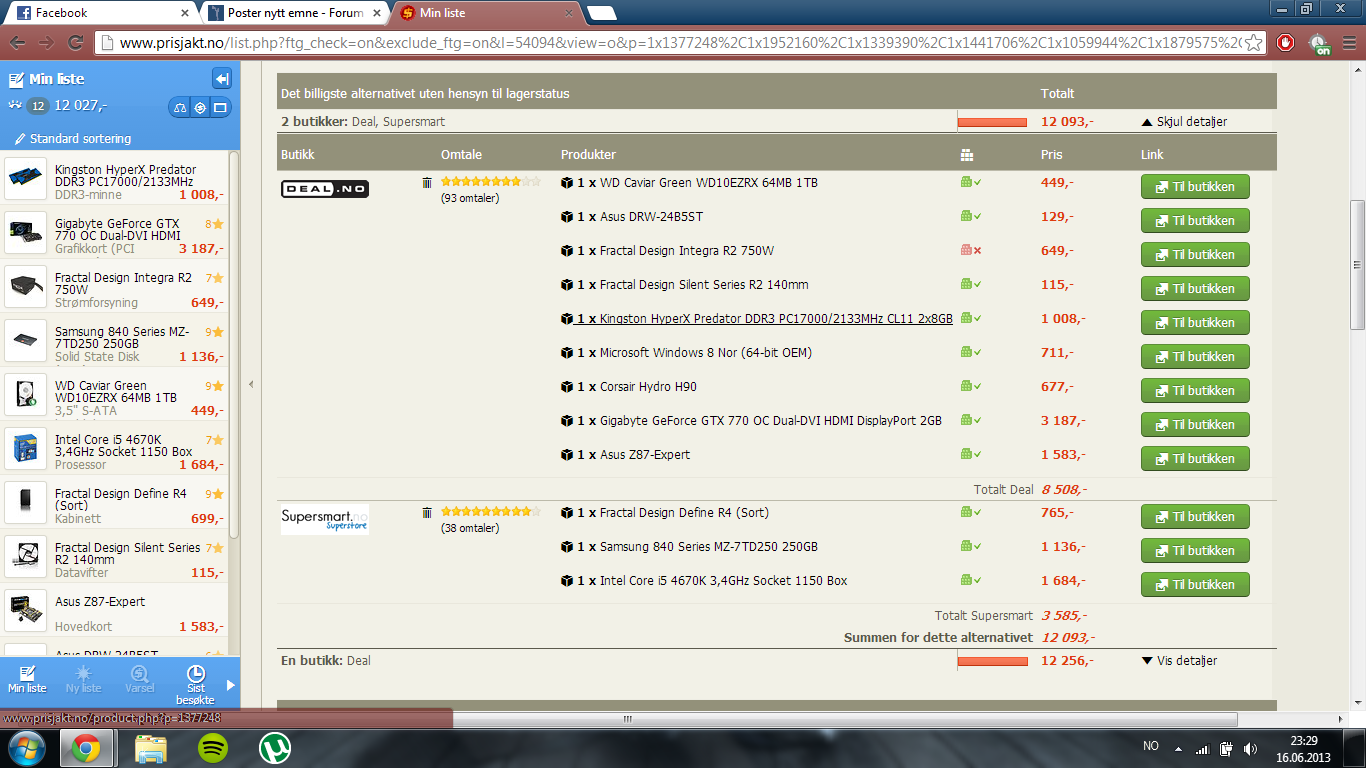This screenshot has width=1366, height=768.
Task: Open Sist besøkte in sidebar footer
Action: tap(196, 685)
